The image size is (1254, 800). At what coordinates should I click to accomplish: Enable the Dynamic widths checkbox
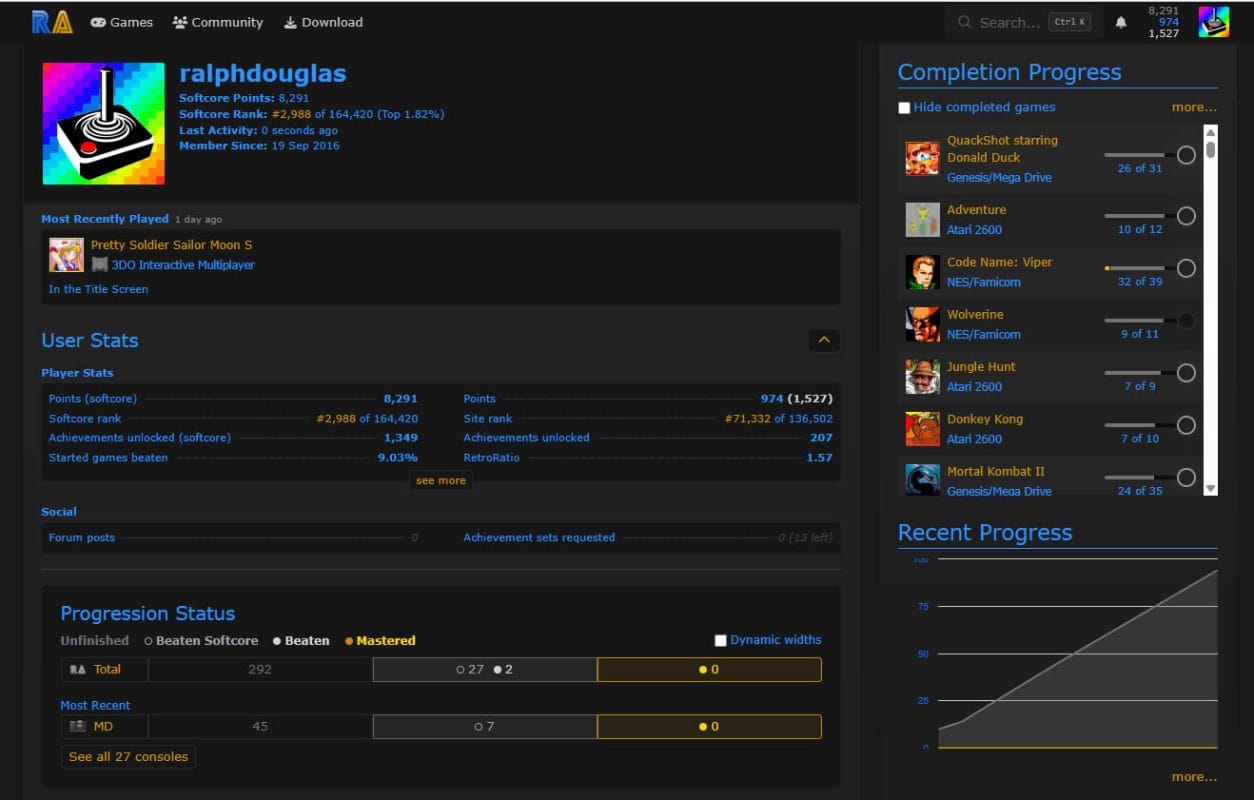point(720,641)
